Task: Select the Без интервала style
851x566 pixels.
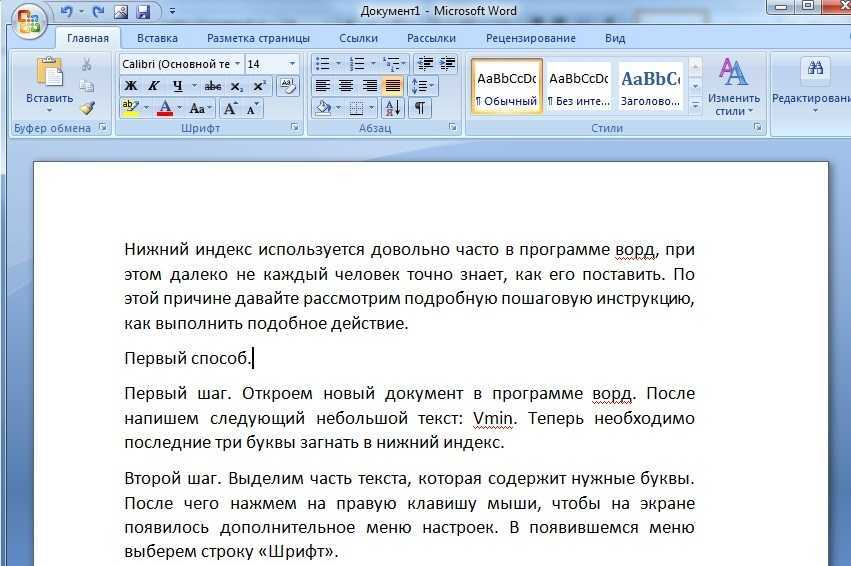Action: tap(579, 86)
